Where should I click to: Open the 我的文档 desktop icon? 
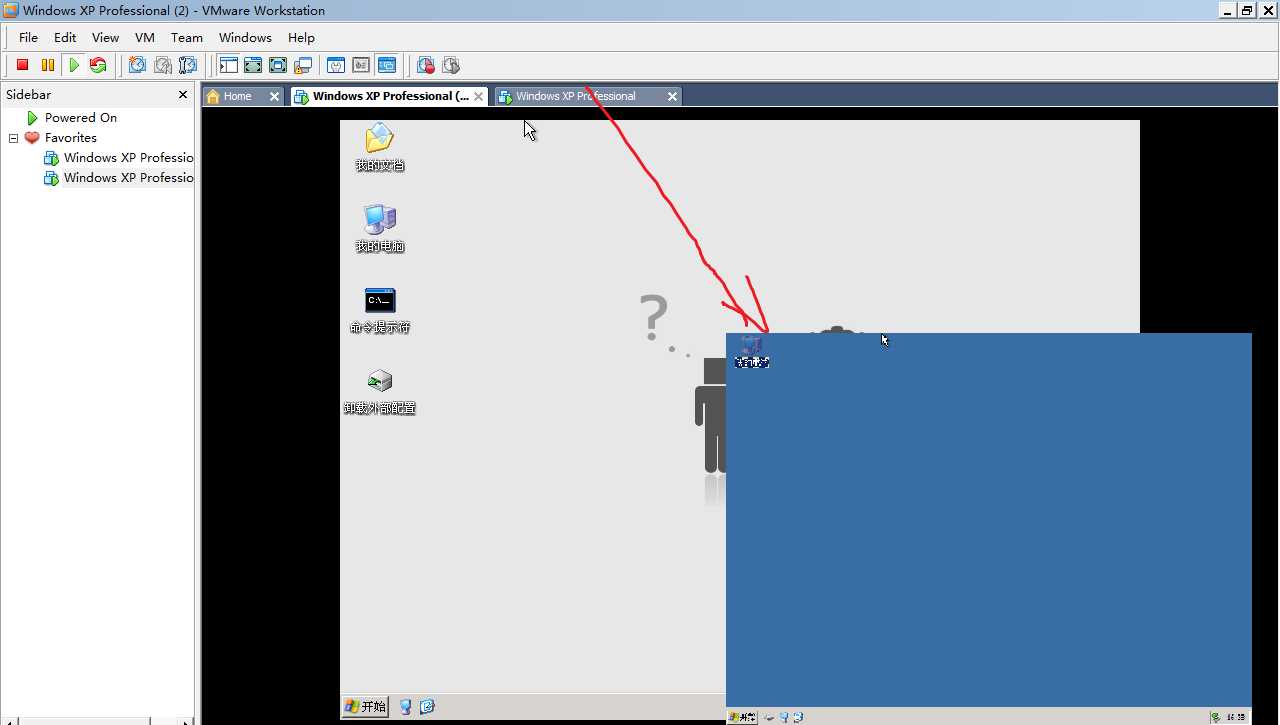coord(380,147)
